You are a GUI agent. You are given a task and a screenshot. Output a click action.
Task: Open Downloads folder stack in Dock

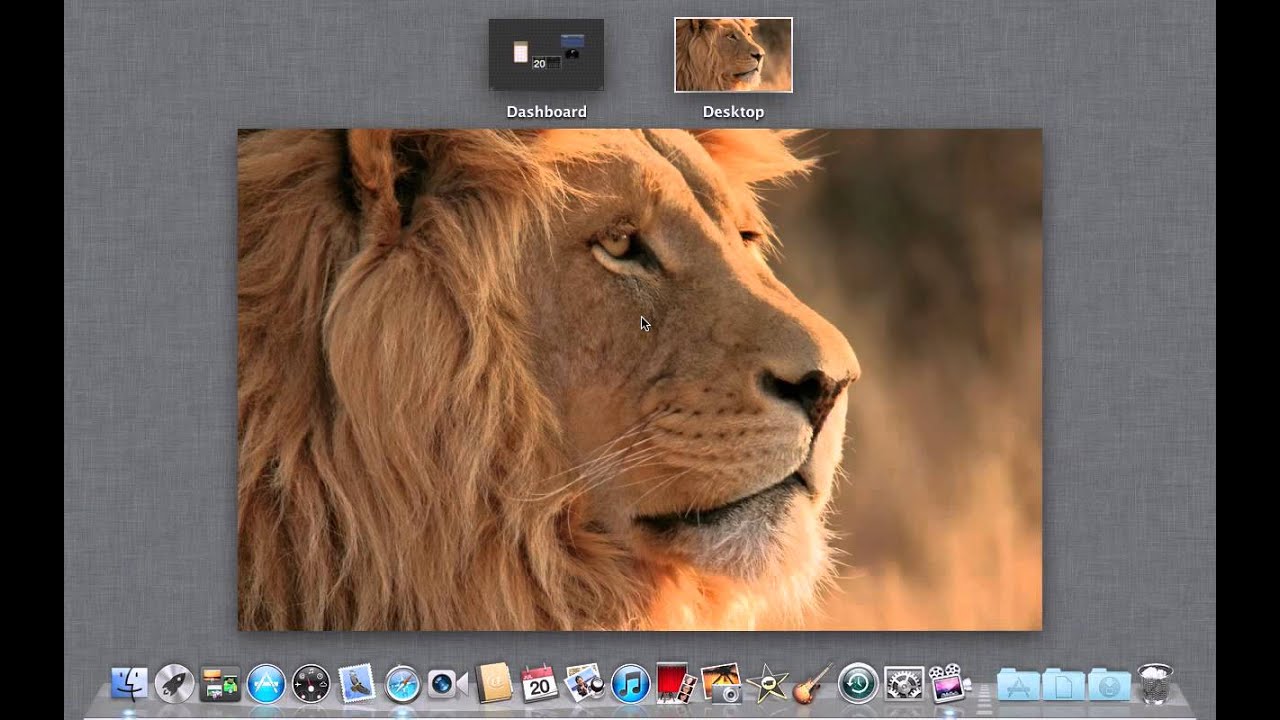pyautogui.click(x=1109, y=685)
